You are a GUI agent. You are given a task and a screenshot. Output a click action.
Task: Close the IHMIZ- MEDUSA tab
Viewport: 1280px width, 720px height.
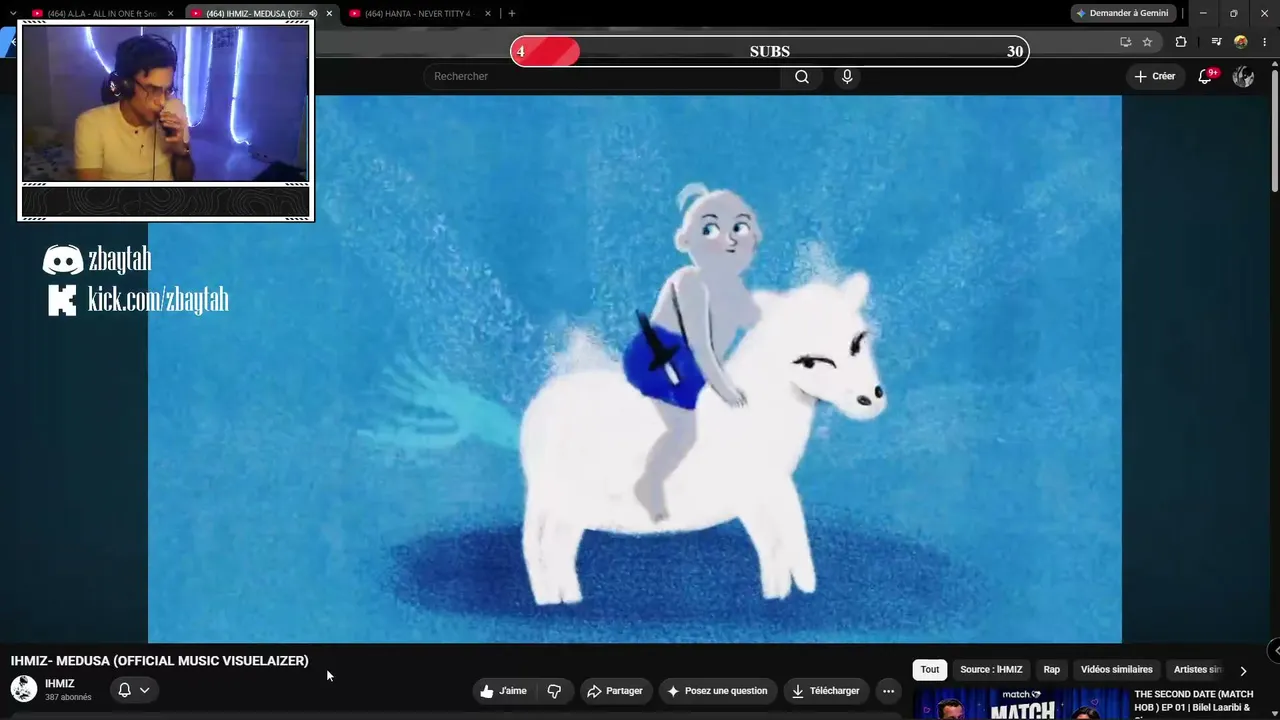(x=329, y=14)
